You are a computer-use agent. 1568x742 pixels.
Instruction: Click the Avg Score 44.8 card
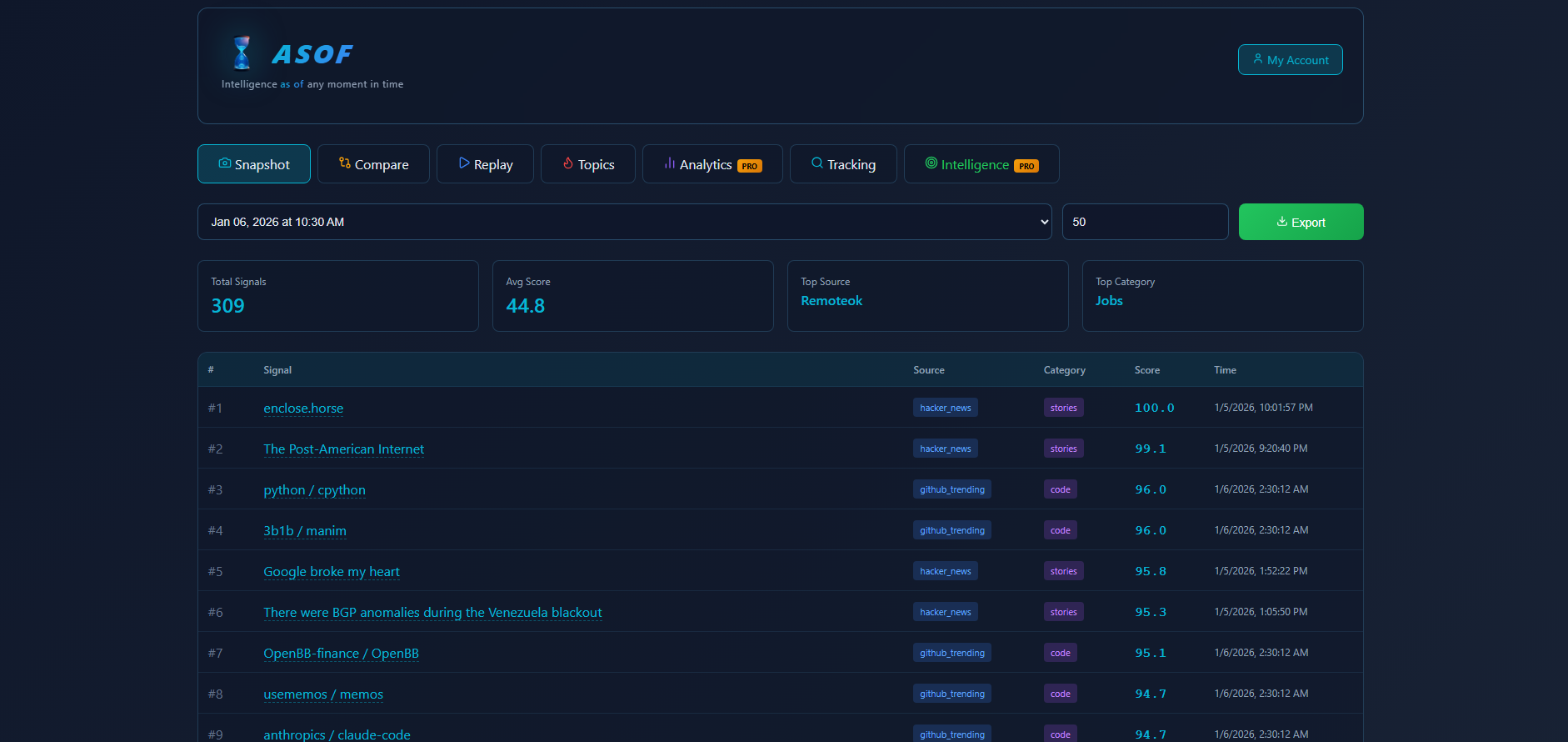(x=633, y=296)
